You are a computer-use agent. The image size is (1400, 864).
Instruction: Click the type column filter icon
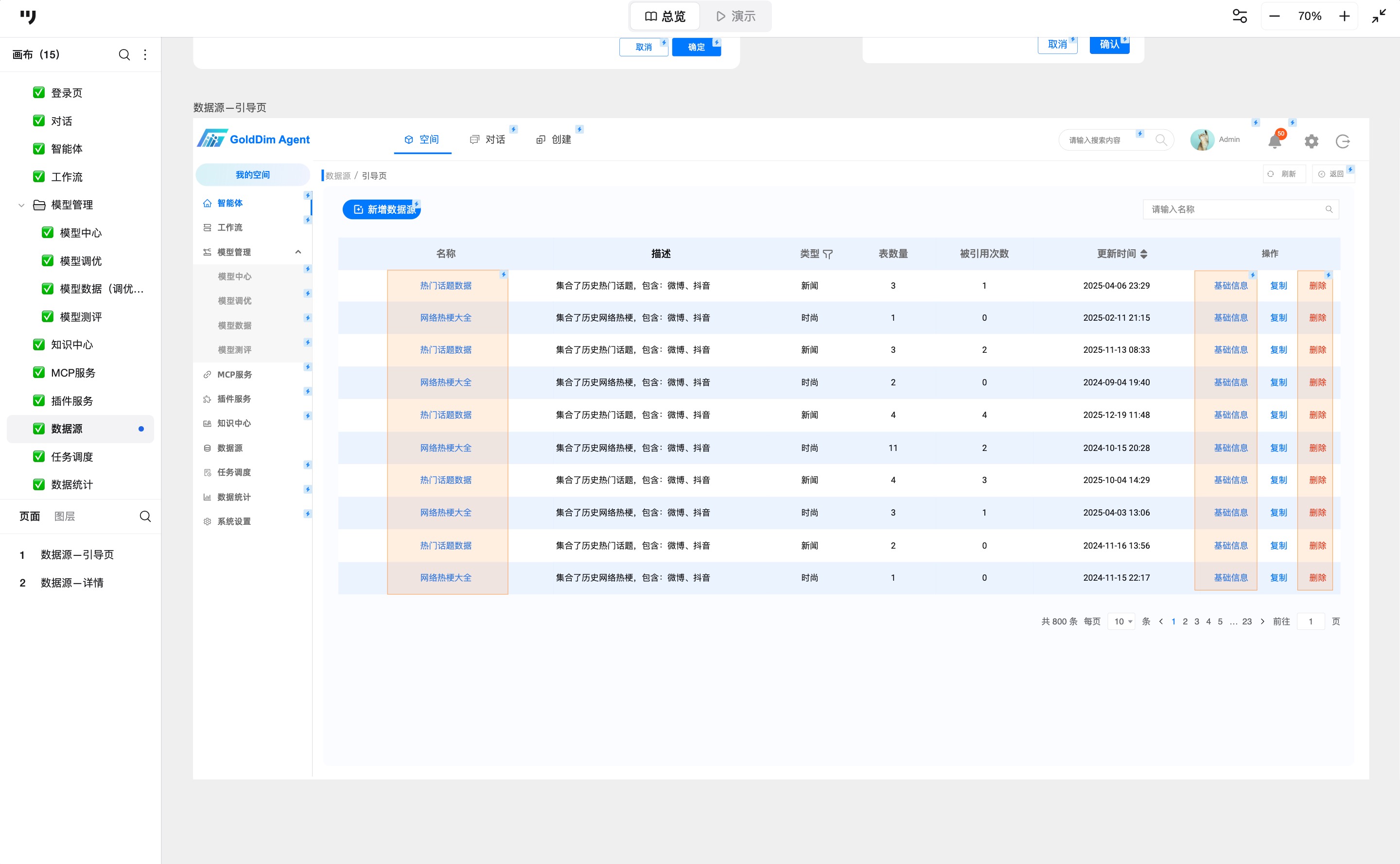click(x=828, y=254)
